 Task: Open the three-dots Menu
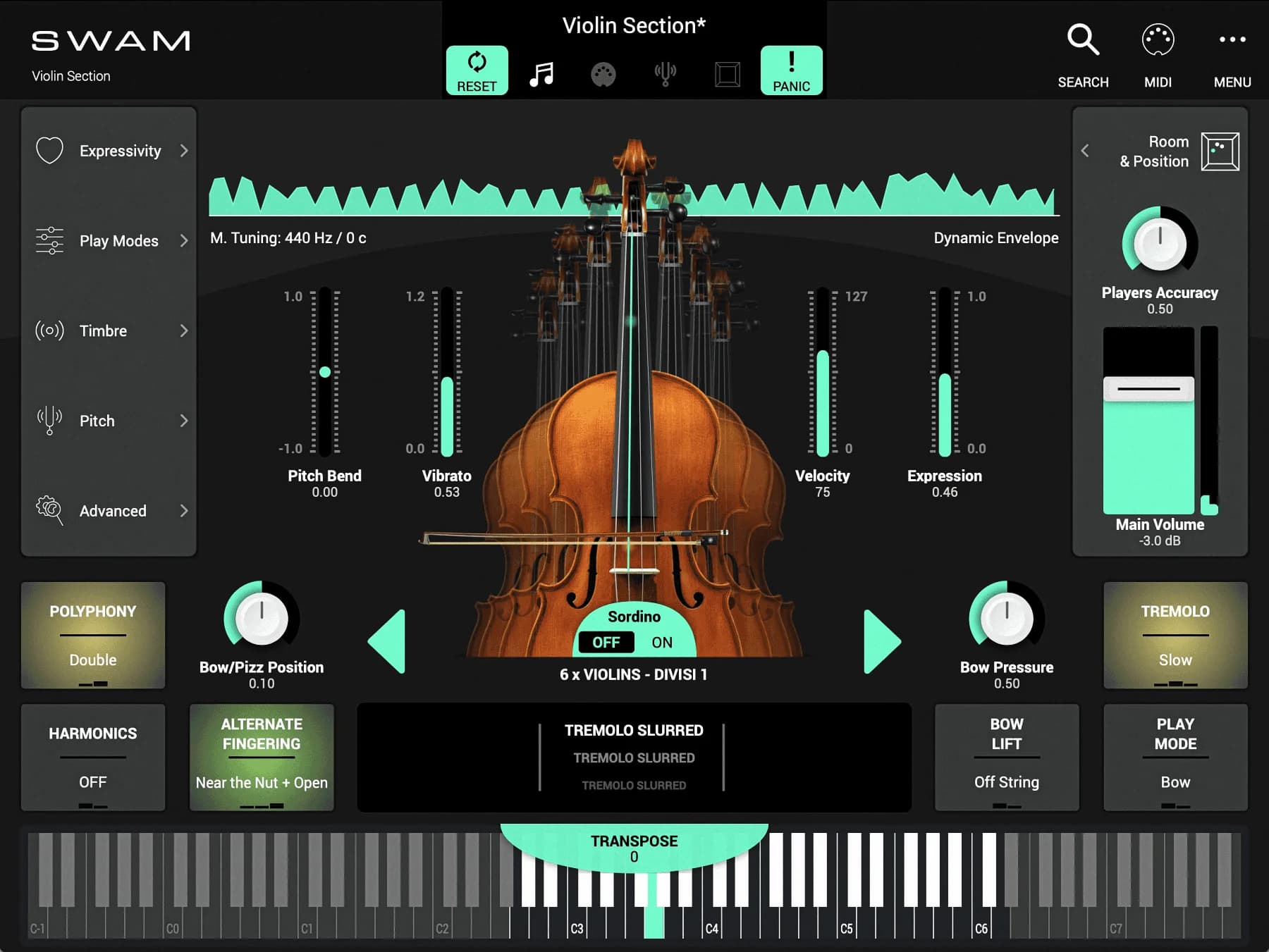(x=1232, y=40)
